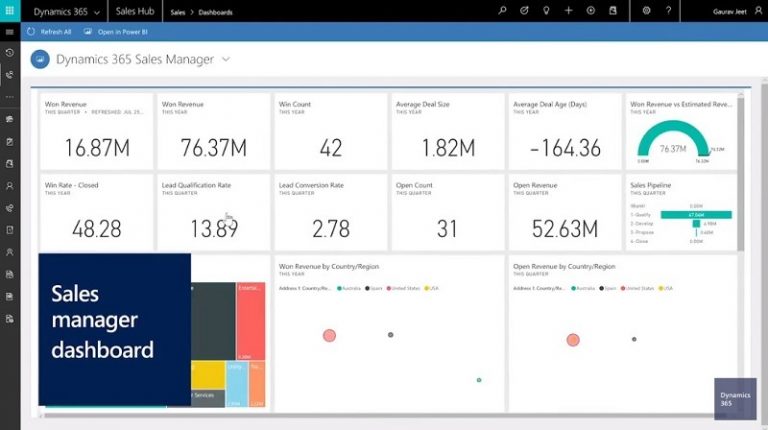Toggle the hamburger site map menu

click(x=10, y=32)
